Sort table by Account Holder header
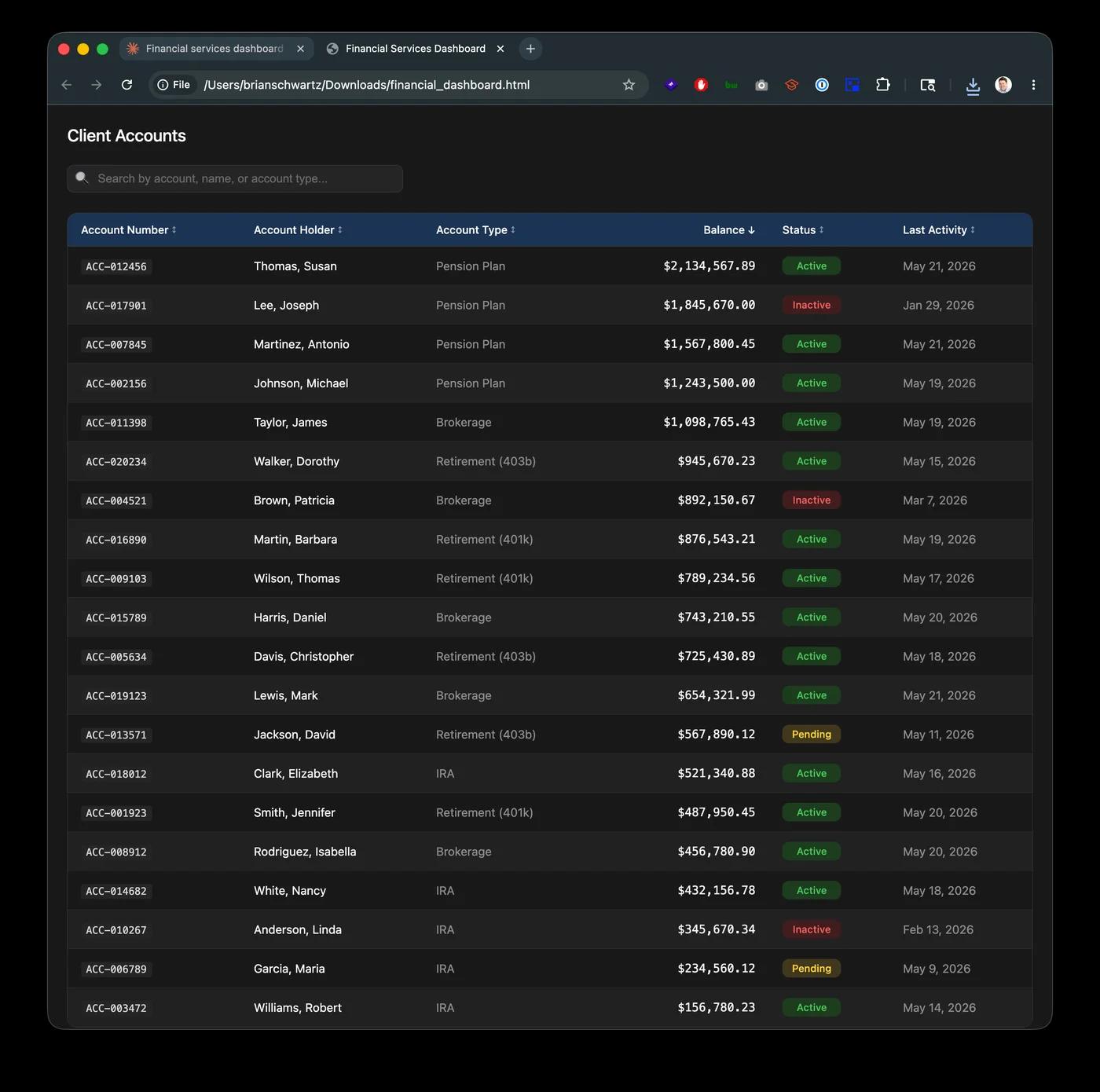 pyautogui.click(x=298, y=230)
